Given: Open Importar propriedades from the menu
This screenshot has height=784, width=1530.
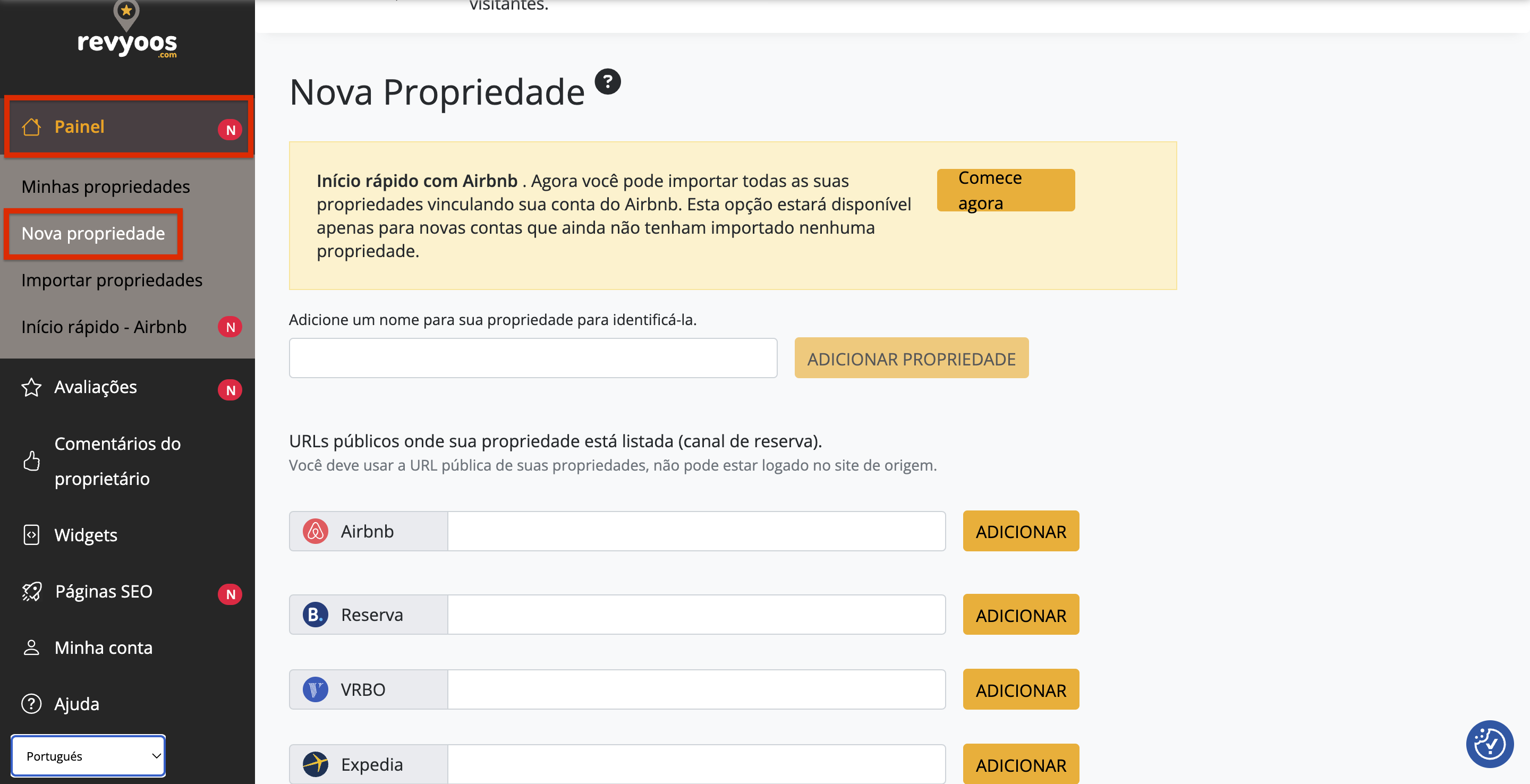Looking at the screenshot, I should click(x=112, y=280).
